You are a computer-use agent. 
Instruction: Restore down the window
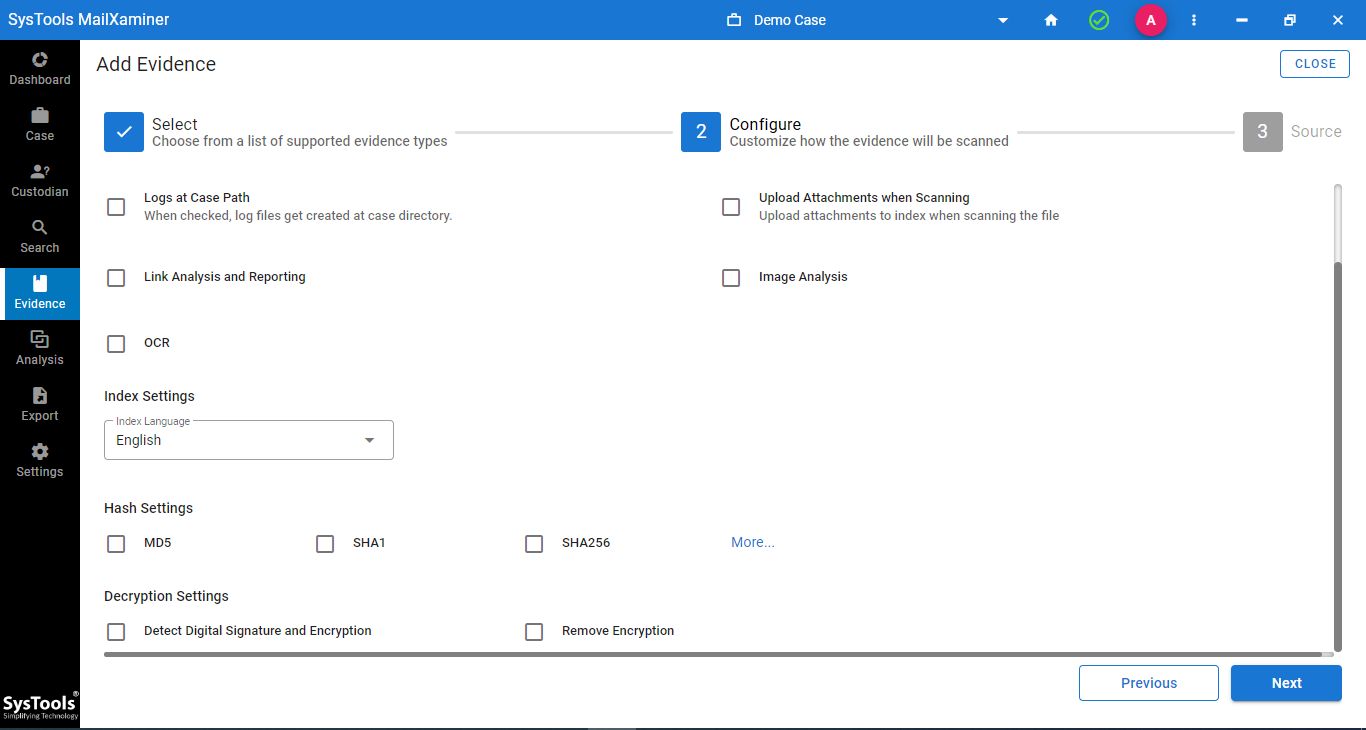(x=1290, y=20)
